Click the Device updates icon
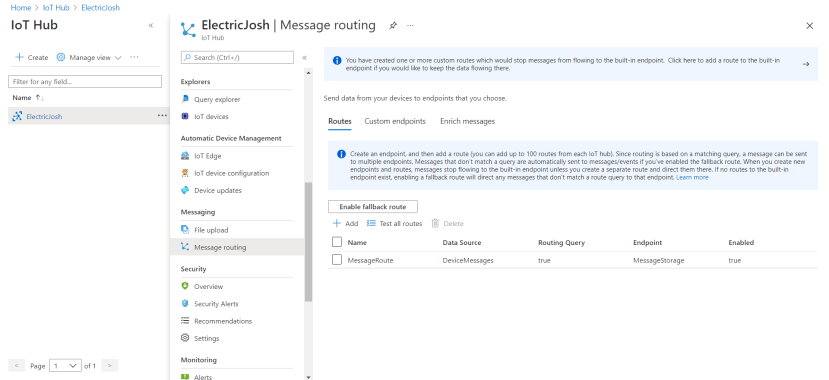Viewport: 829px width, 380px height. click(185, 190)
